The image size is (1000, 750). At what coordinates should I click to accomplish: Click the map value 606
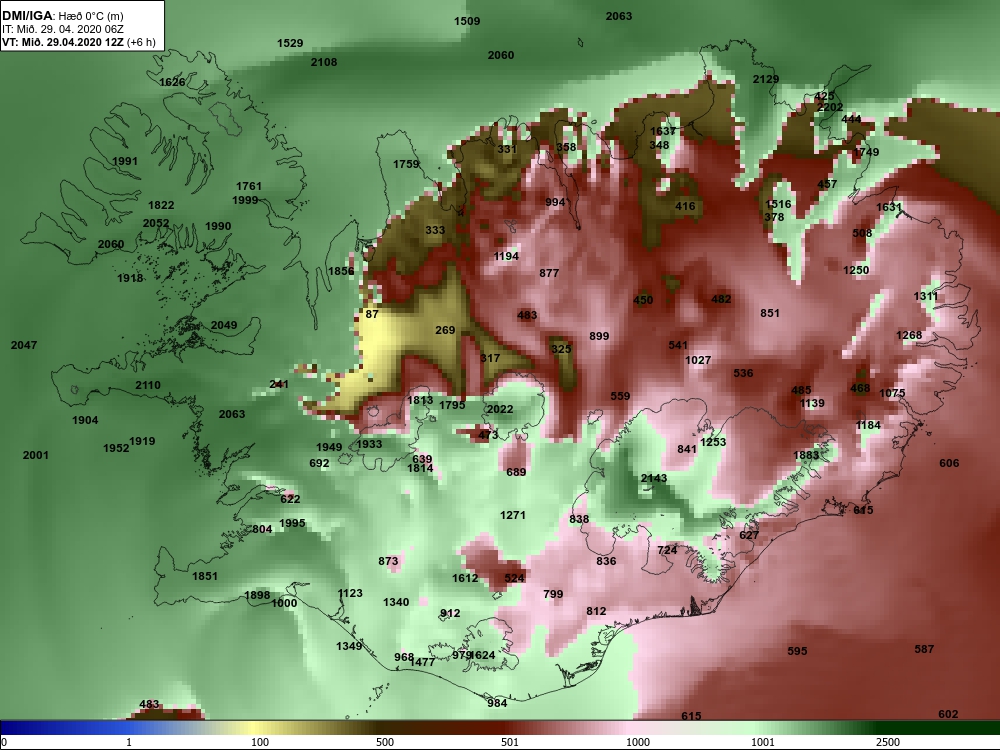click(x=949, y=463)
